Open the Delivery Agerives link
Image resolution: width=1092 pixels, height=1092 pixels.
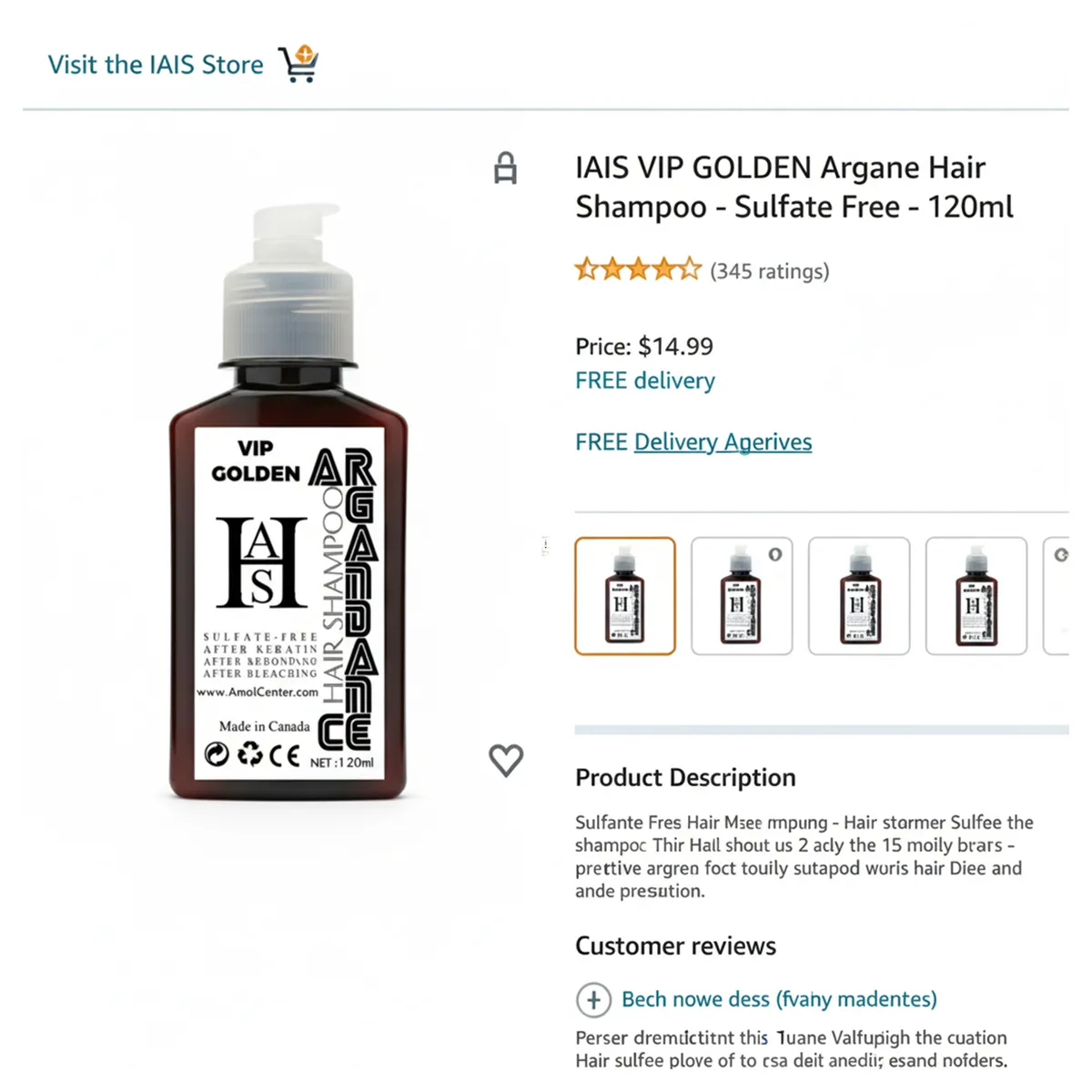(723, 442)
